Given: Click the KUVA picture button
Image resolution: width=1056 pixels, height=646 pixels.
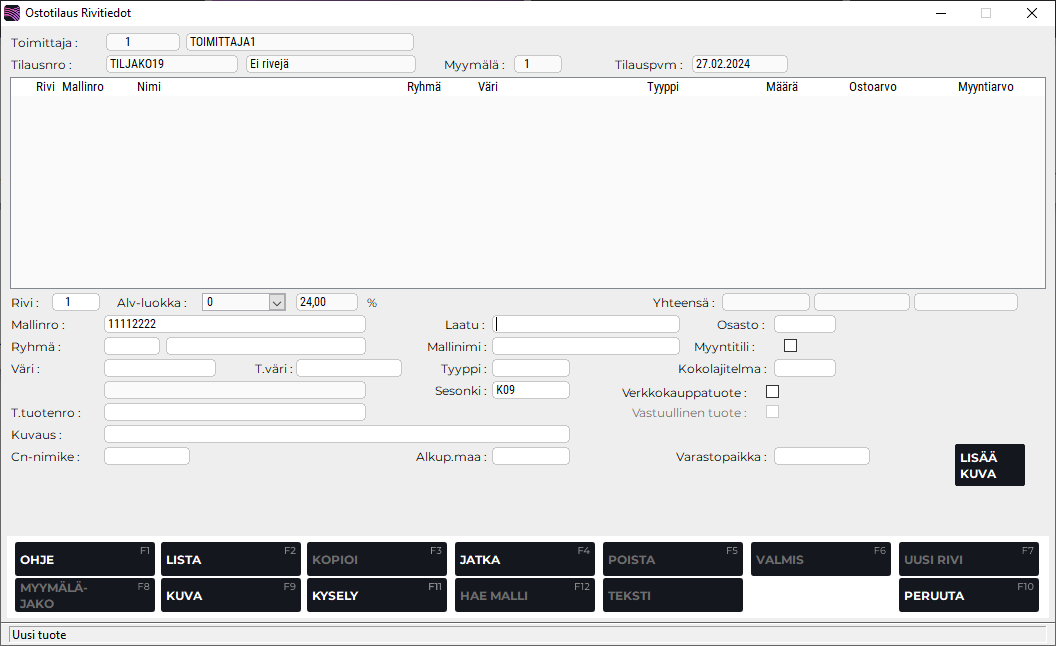Looking at the screenshot, I should point(231,595).
